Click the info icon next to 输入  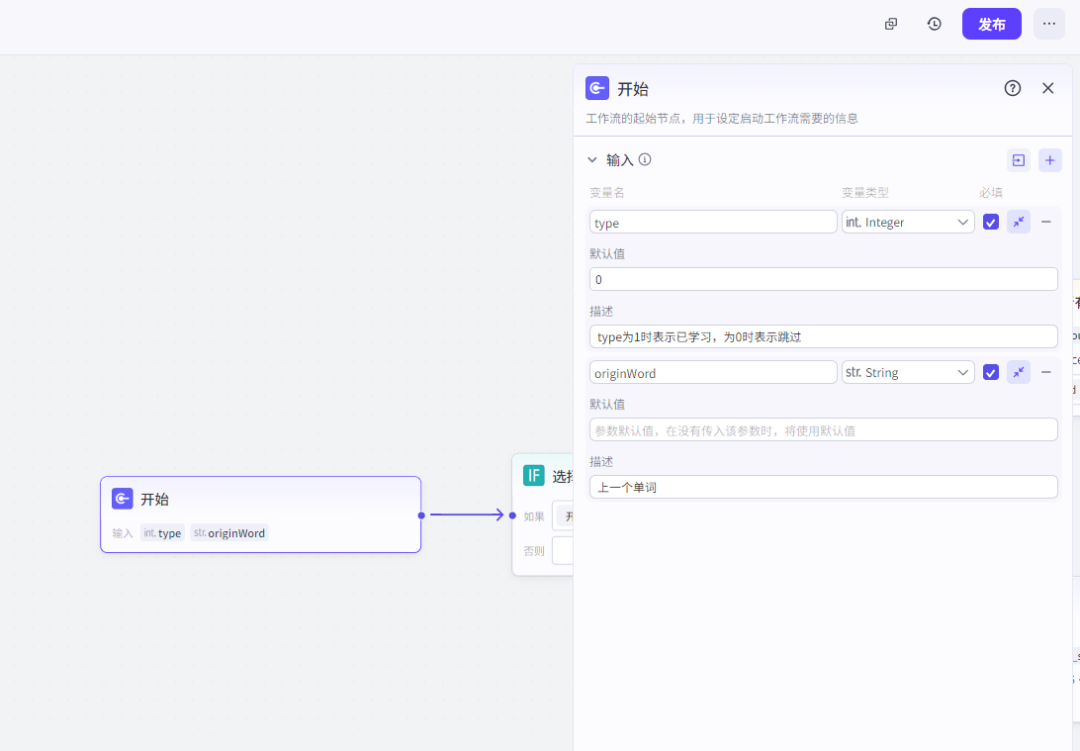coord(645,159)
